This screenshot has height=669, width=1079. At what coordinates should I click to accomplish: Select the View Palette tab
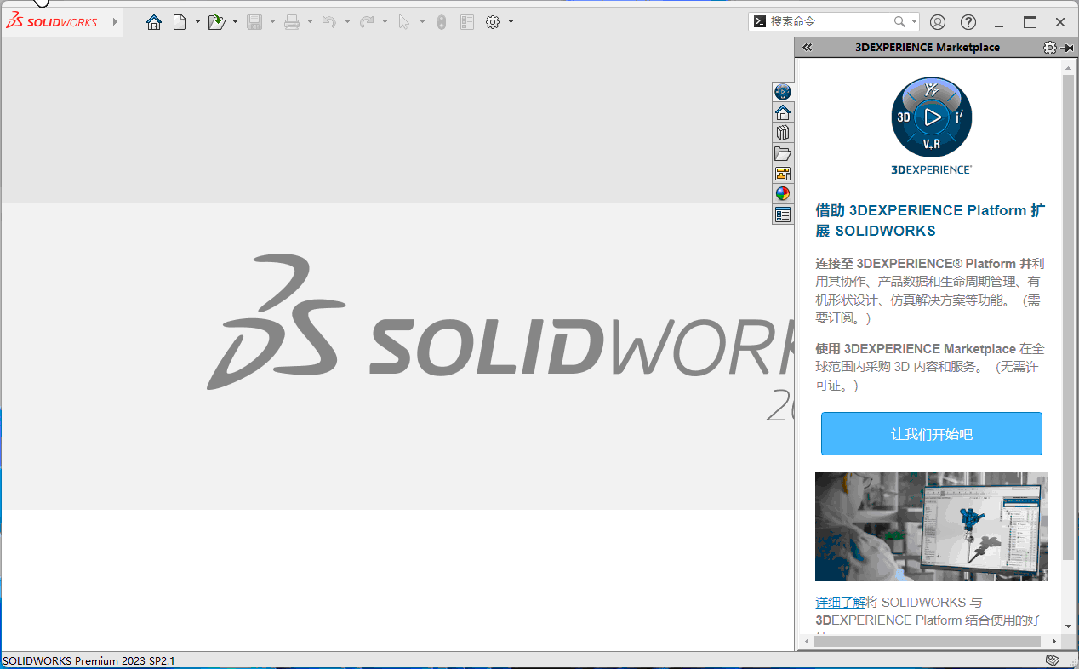tap(782, 173)
